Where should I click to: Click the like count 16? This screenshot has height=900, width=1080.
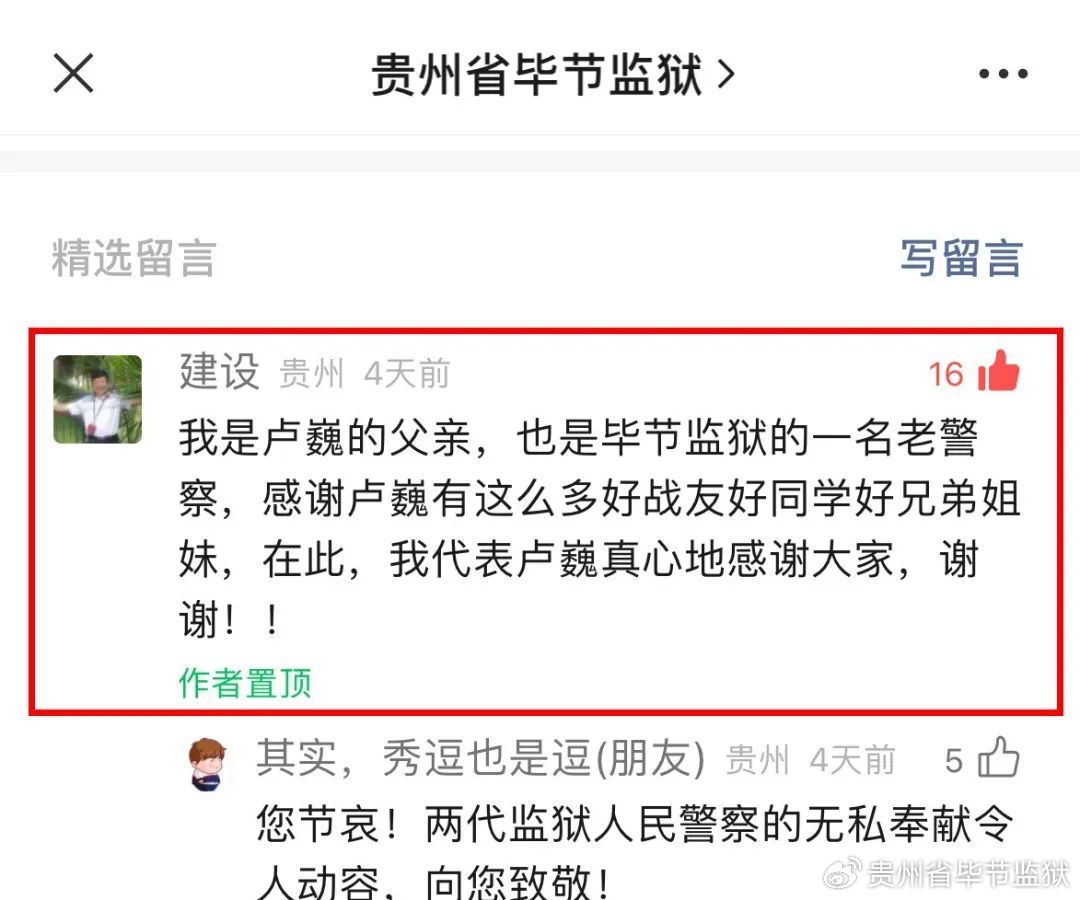(x=946, y=375)
